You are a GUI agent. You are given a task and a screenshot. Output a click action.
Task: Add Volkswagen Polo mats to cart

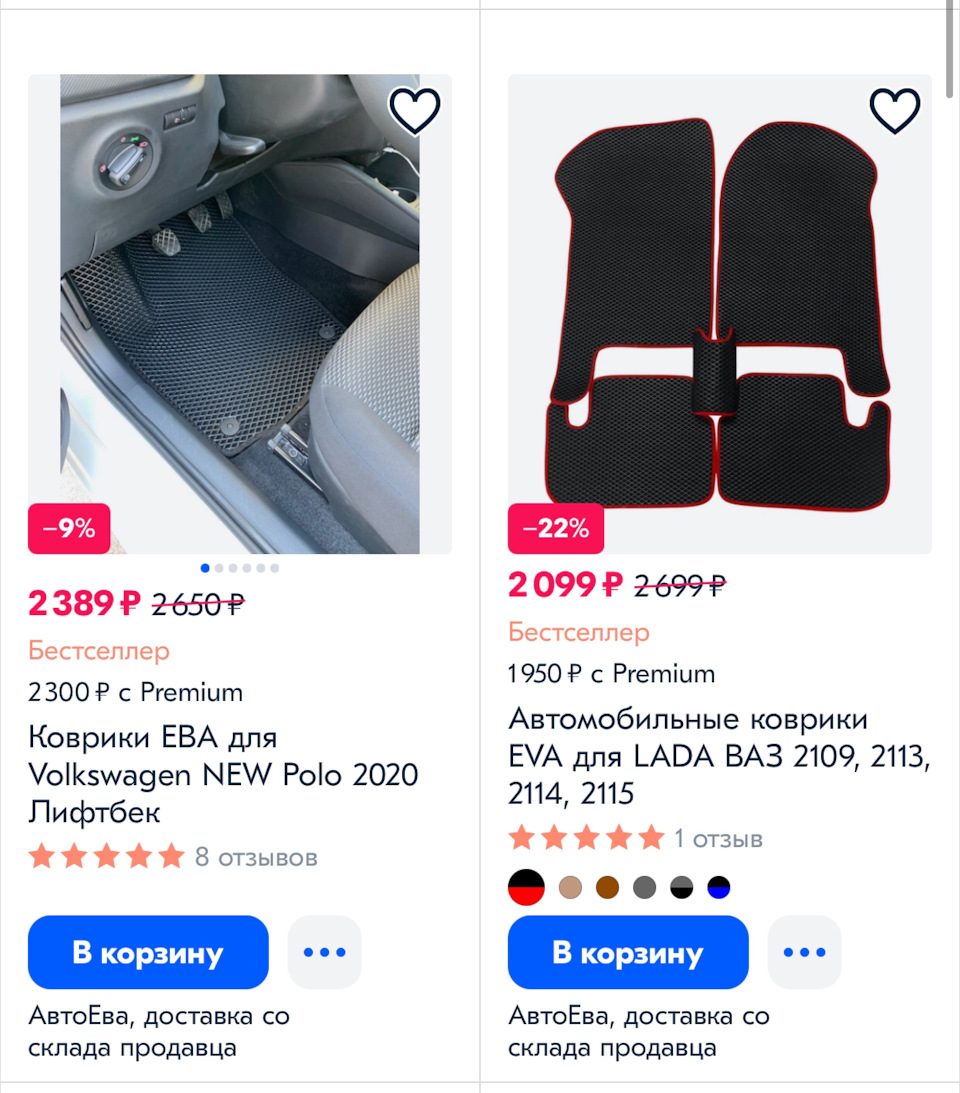[148, 952]
